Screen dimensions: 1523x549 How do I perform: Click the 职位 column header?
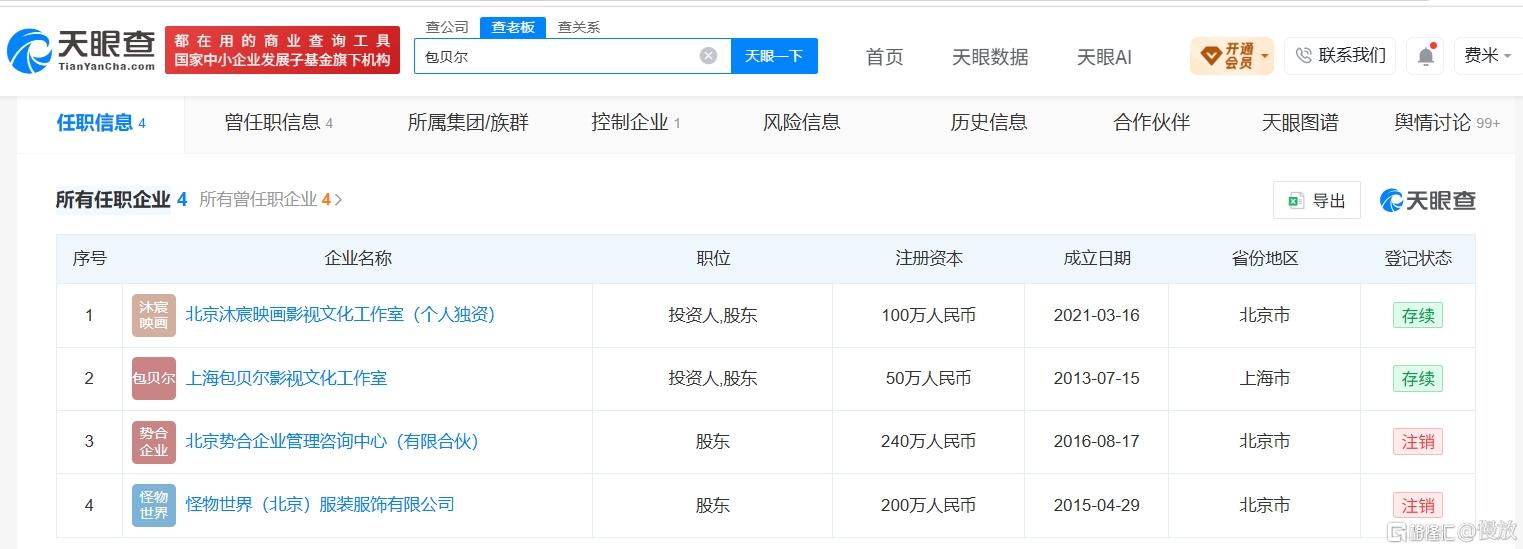[713, 258]
